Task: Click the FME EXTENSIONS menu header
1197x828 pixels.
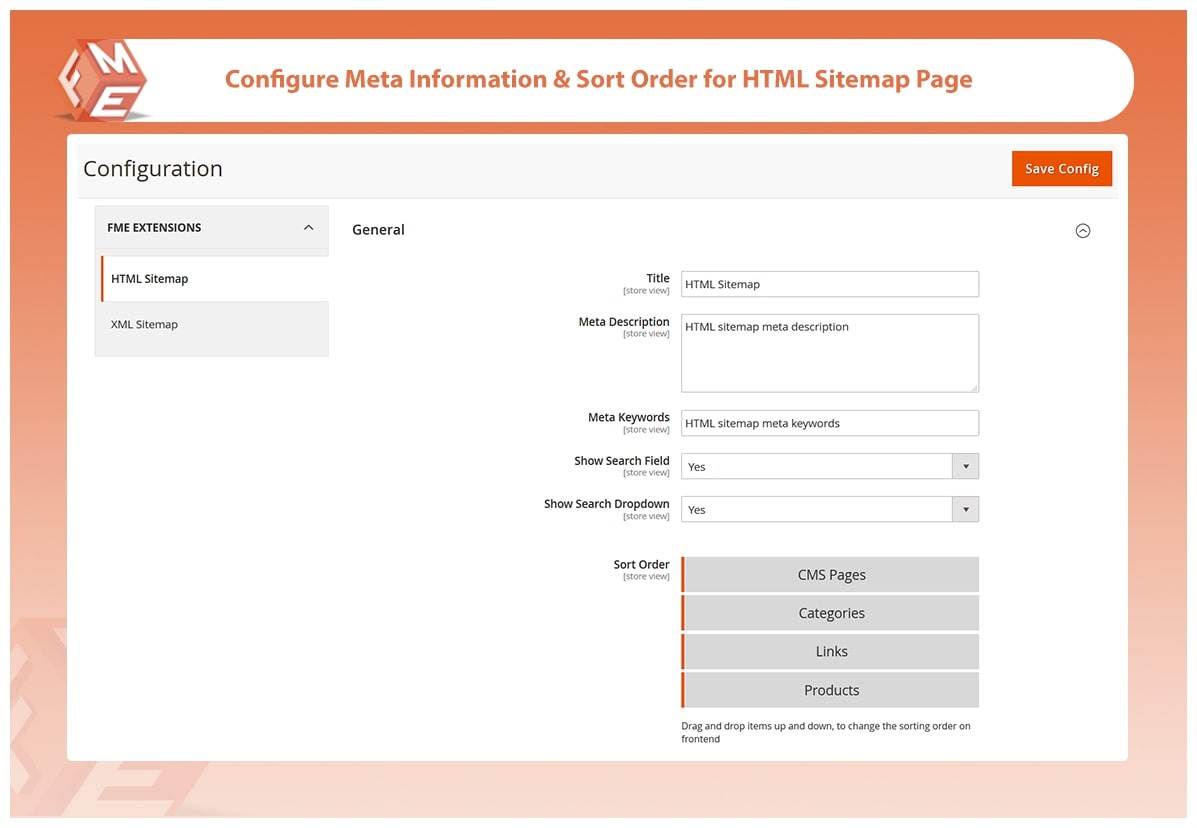Action: [x=155, y=228]
